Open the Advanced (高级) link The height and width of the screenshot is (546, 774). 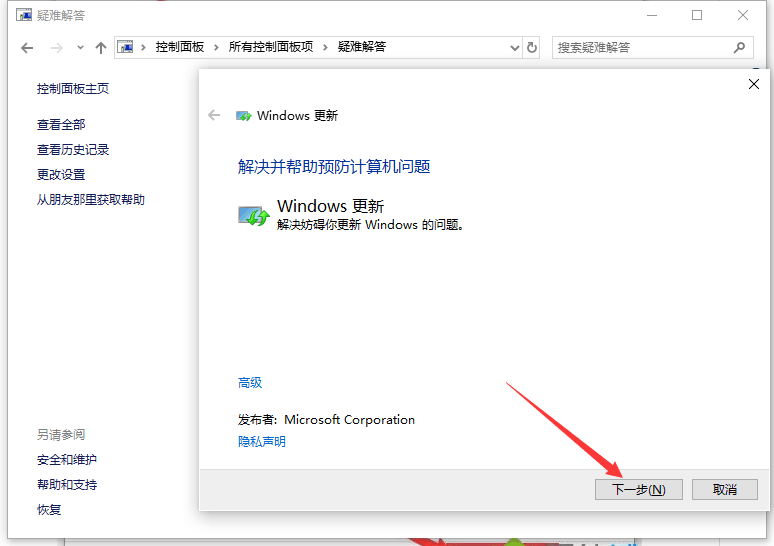[x=250, y=383]
